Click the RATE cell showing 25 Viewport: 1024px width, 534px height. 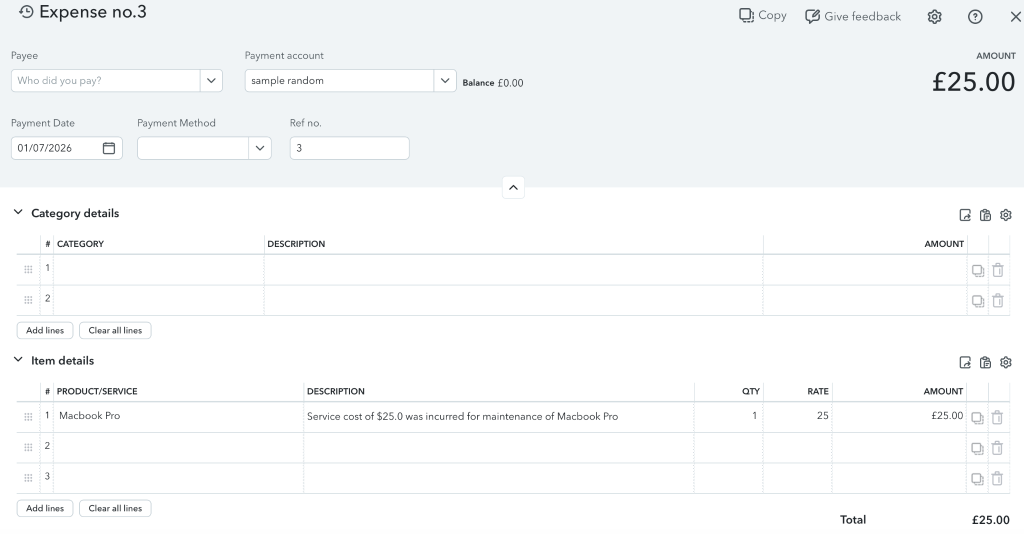pyautogui.click(x=797, y=416)
